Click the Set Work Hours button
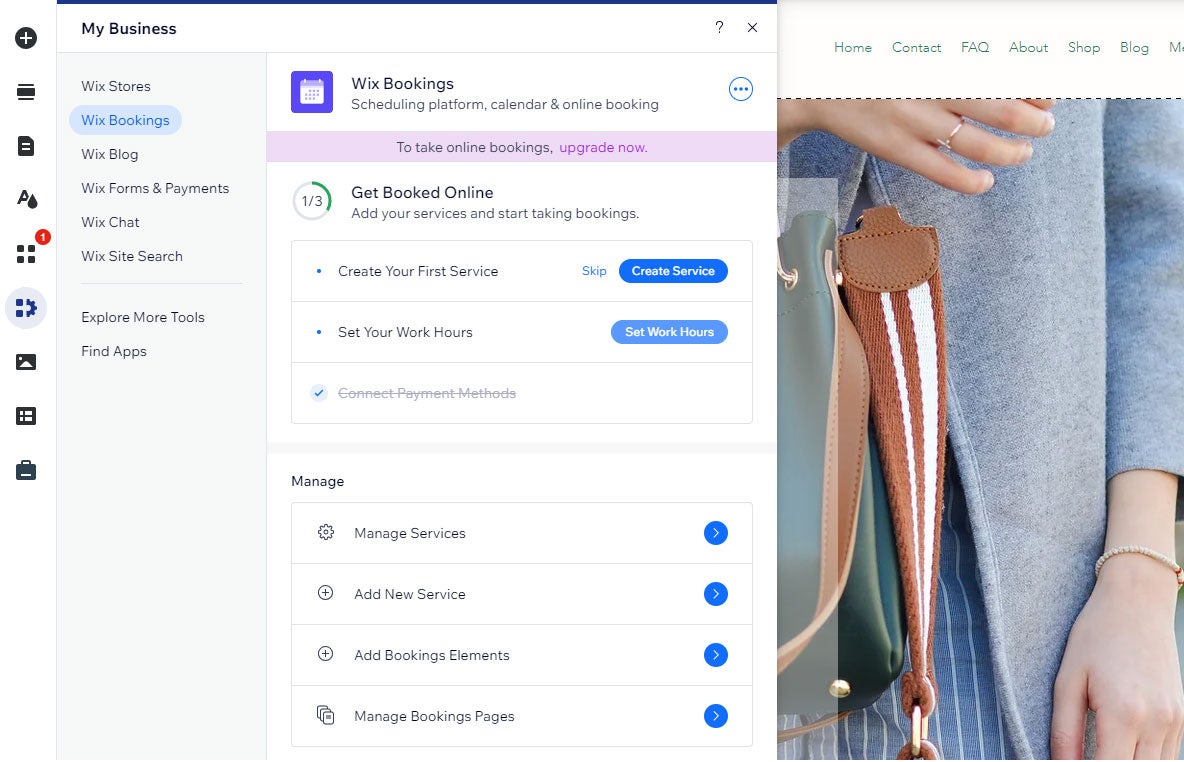Viewport: 1184px width, 762px height. tap(669, 332)
